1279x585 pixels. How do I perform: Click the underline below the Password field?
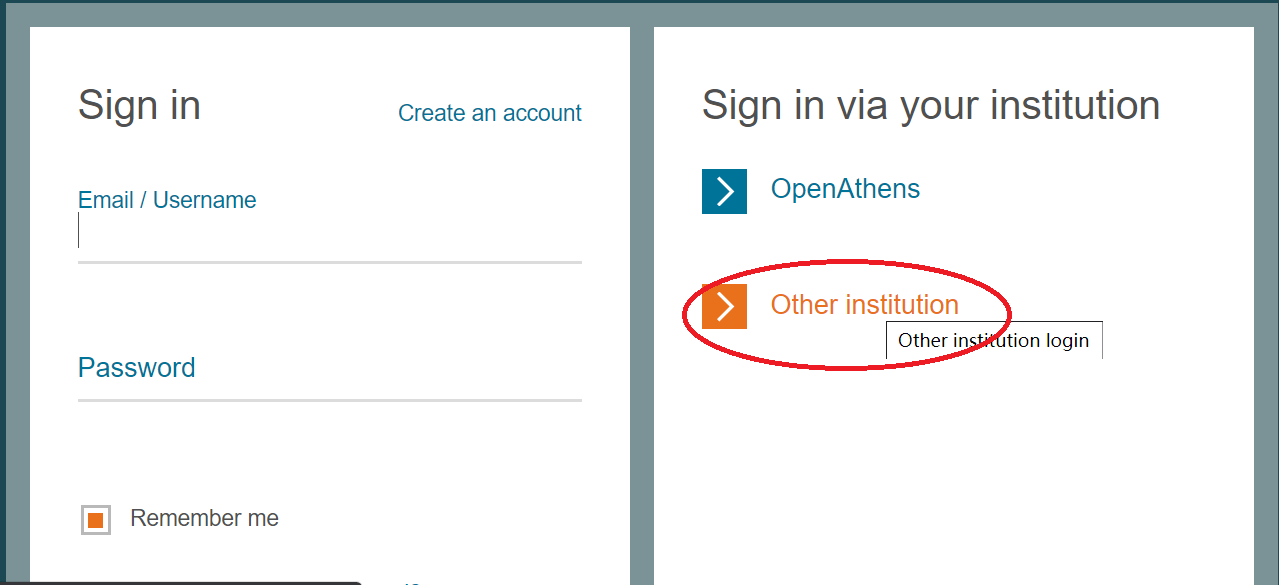click(x=330, y=400)
